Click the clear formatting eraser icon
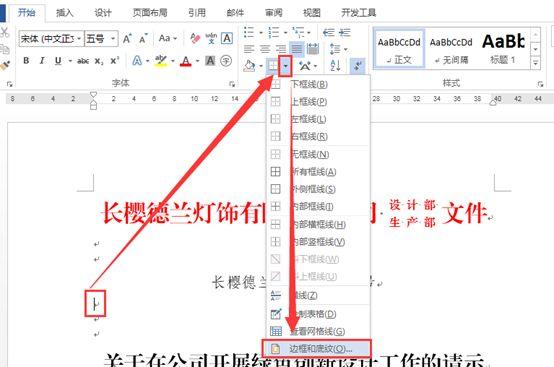Image resolution: width=554 pixels, height=367 pixels. pyautogui.click(x=195, y=38)
